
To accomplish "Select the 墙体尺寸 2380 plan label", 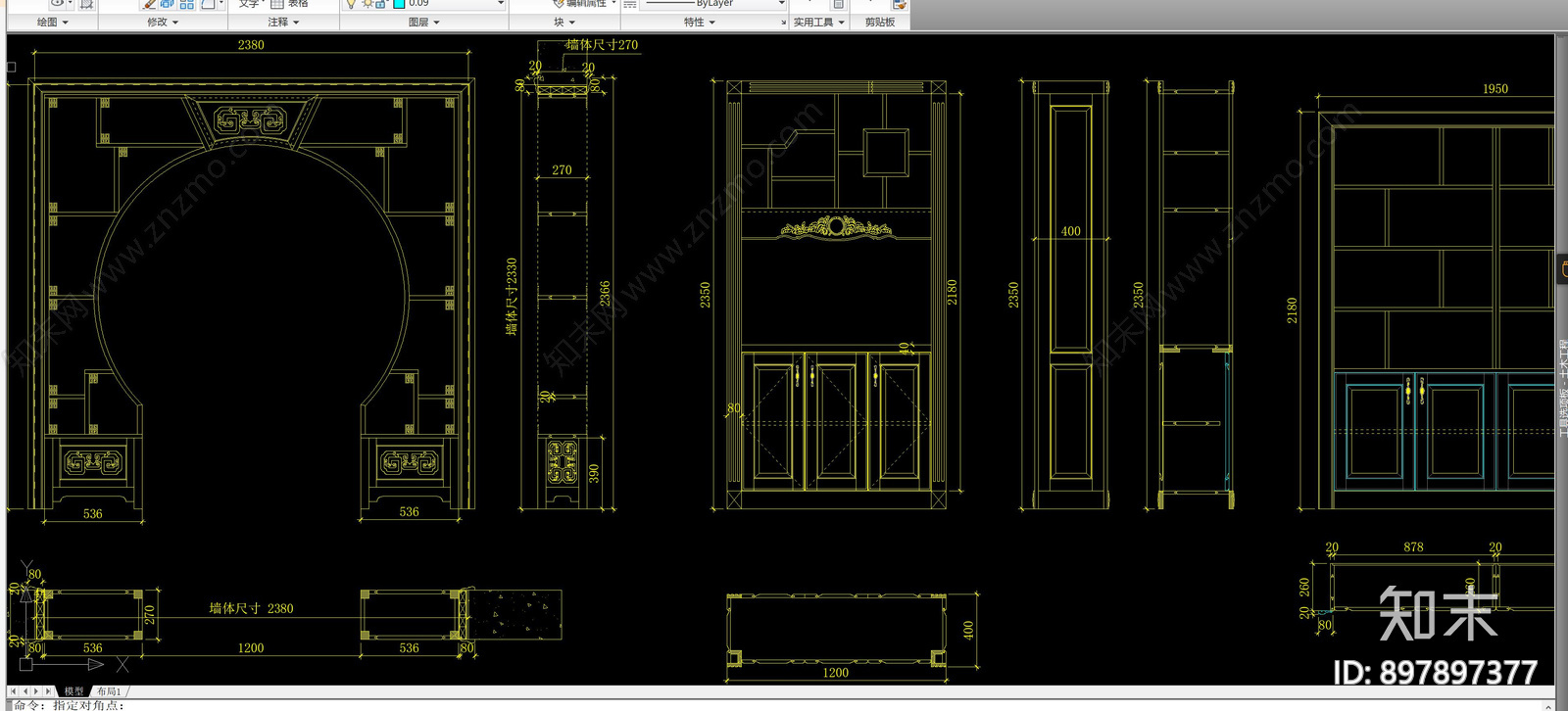I will [251, 608].
